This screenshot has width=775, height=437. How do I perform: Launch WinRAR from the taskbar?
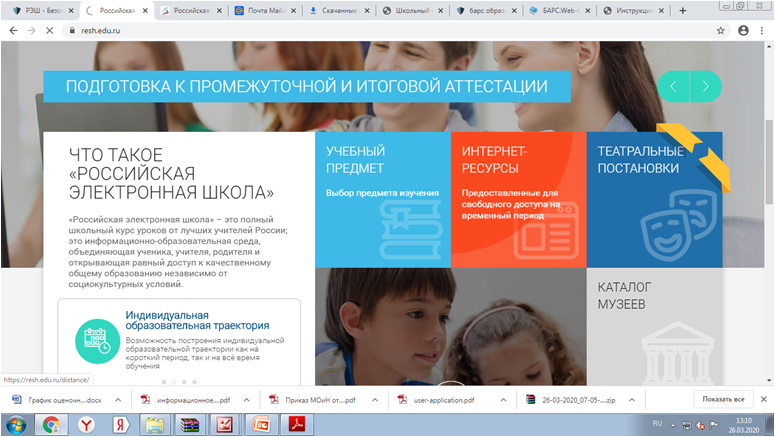pos(188,424)
